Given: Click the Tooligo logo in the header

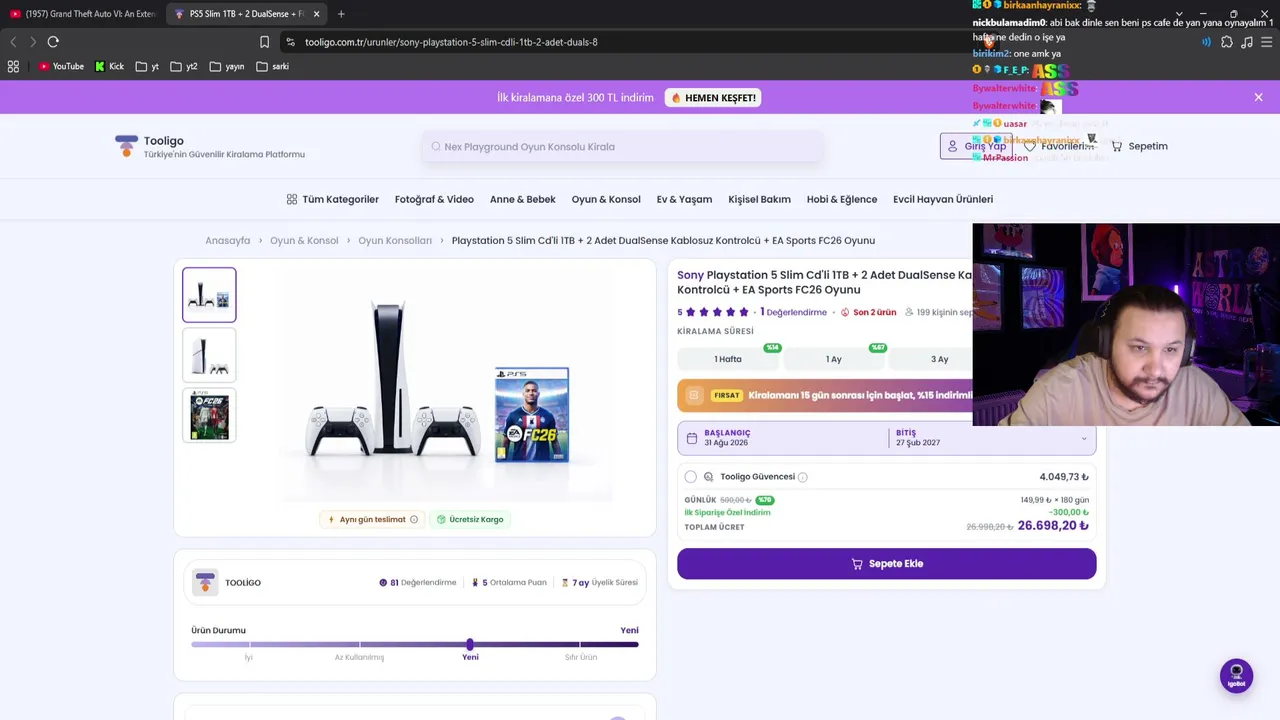Looking at the screenshot, I should (x=126, y=146).
